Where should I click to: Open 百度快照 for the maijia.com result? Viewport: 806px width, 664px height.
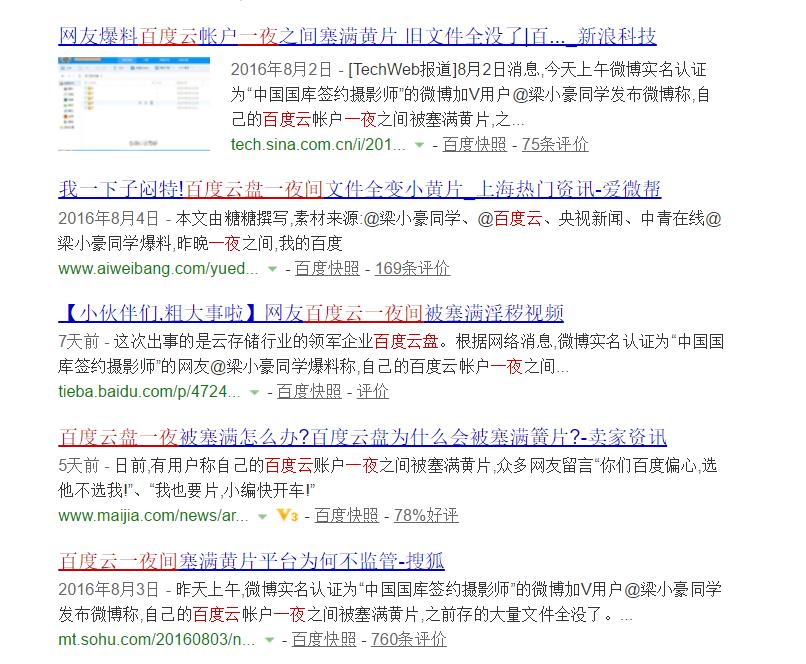pyautogui.click(x=346, y=515)
